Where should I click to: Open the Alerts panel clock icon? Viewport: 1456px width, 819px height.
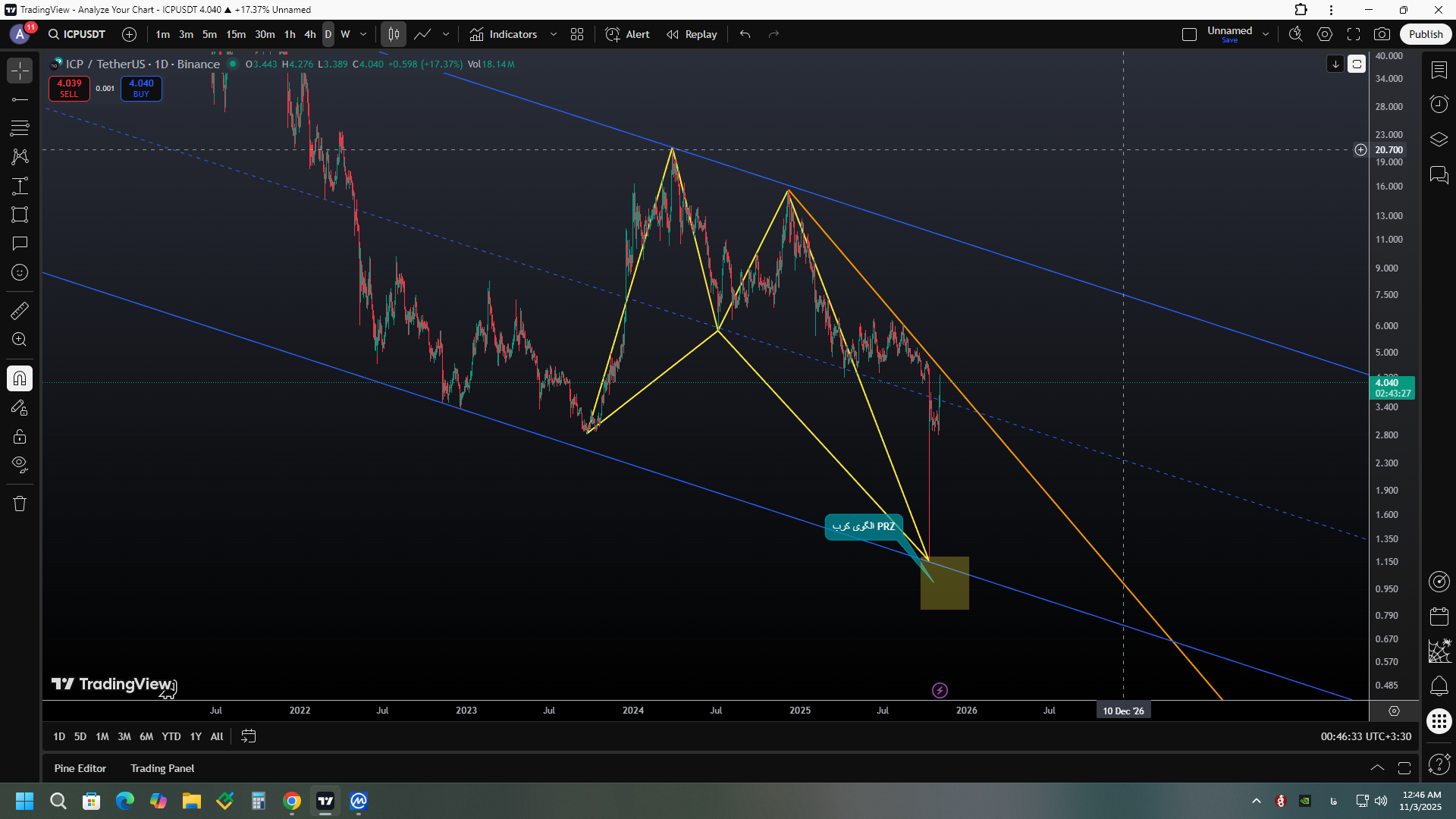coord(1439,104)
